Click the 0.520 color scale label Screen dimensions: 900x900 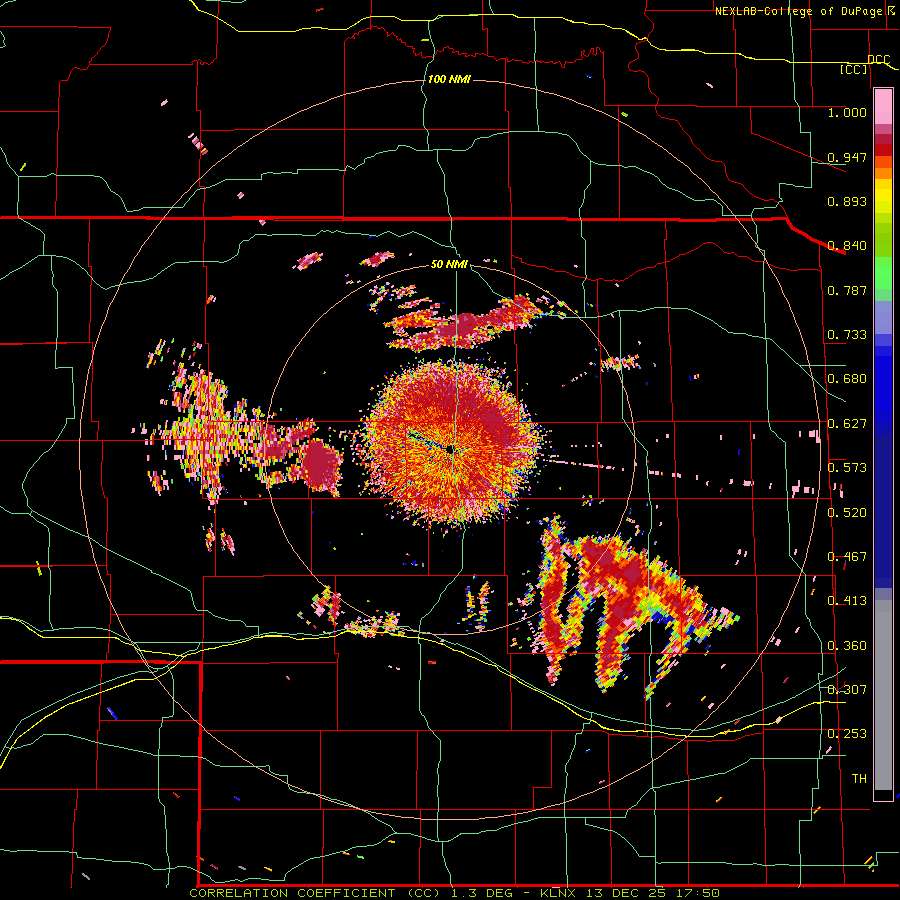(847, 513)
